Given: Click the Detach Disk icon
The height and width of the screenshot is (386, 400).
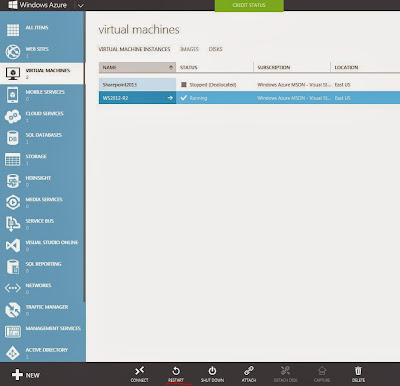Looking at the screenshot, I should click(285, 370).
